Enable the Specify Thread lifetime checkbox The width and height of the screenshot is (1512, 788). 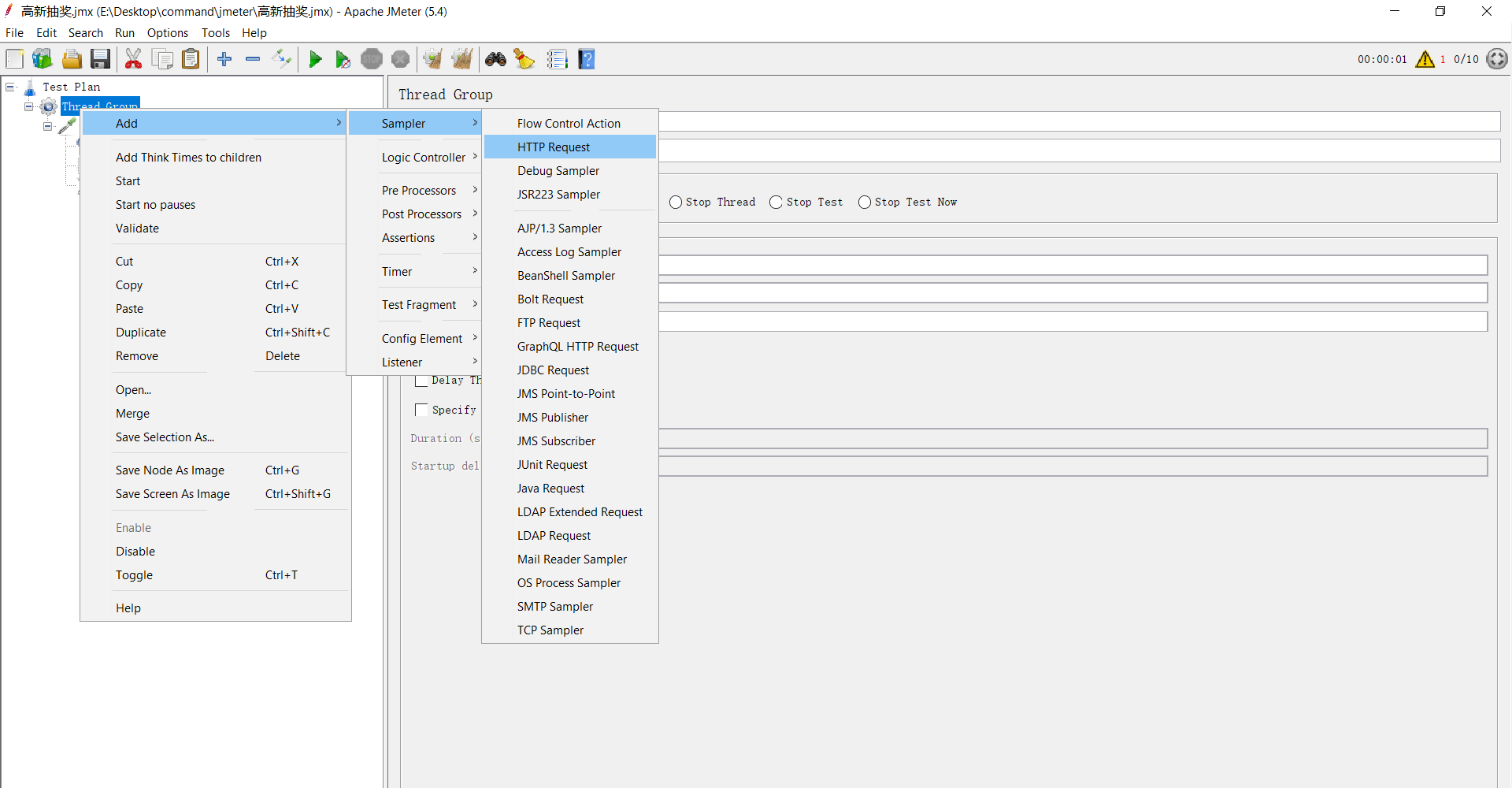(x=421, y=410)
